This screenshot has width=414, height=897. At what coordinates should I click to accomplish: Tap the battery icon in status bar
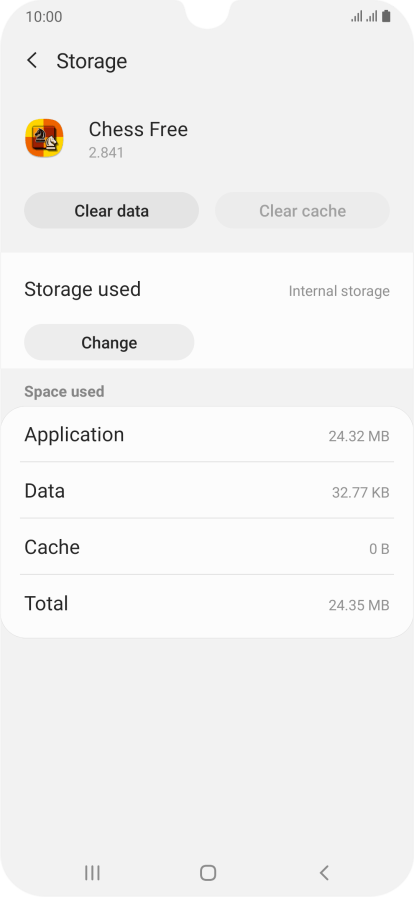[387, 17]
